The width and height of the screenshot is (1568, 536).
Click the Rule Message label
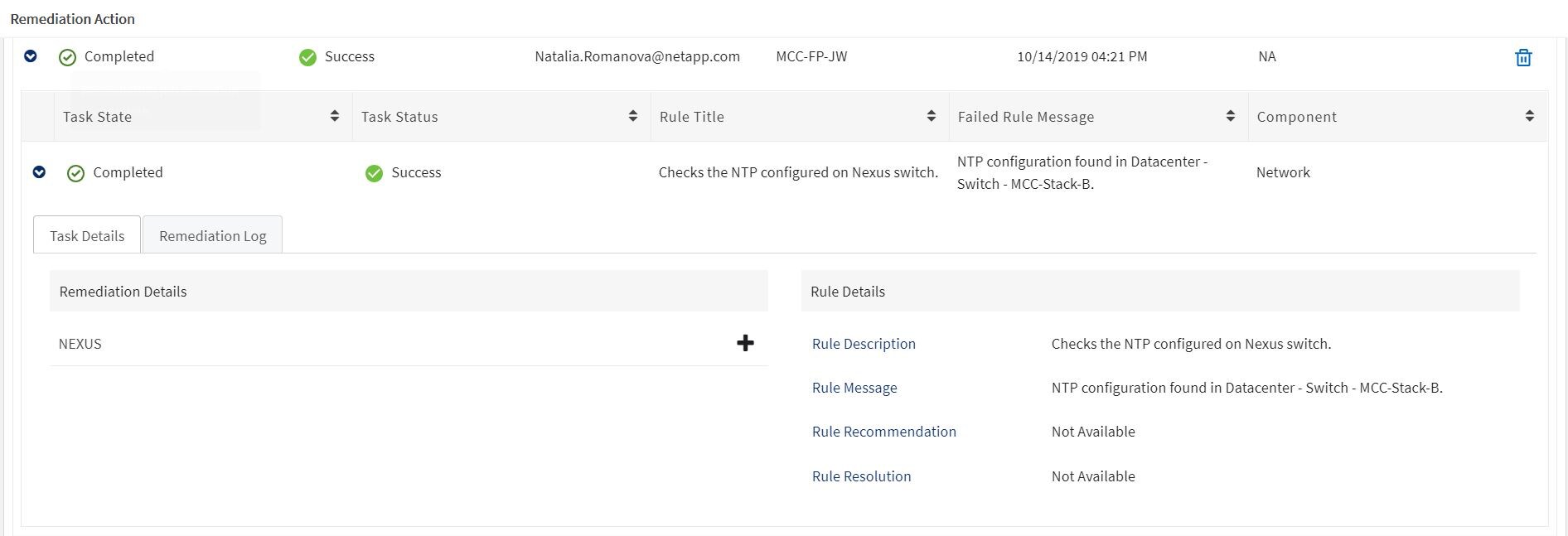pyautogui.click(x=854, y=388)
